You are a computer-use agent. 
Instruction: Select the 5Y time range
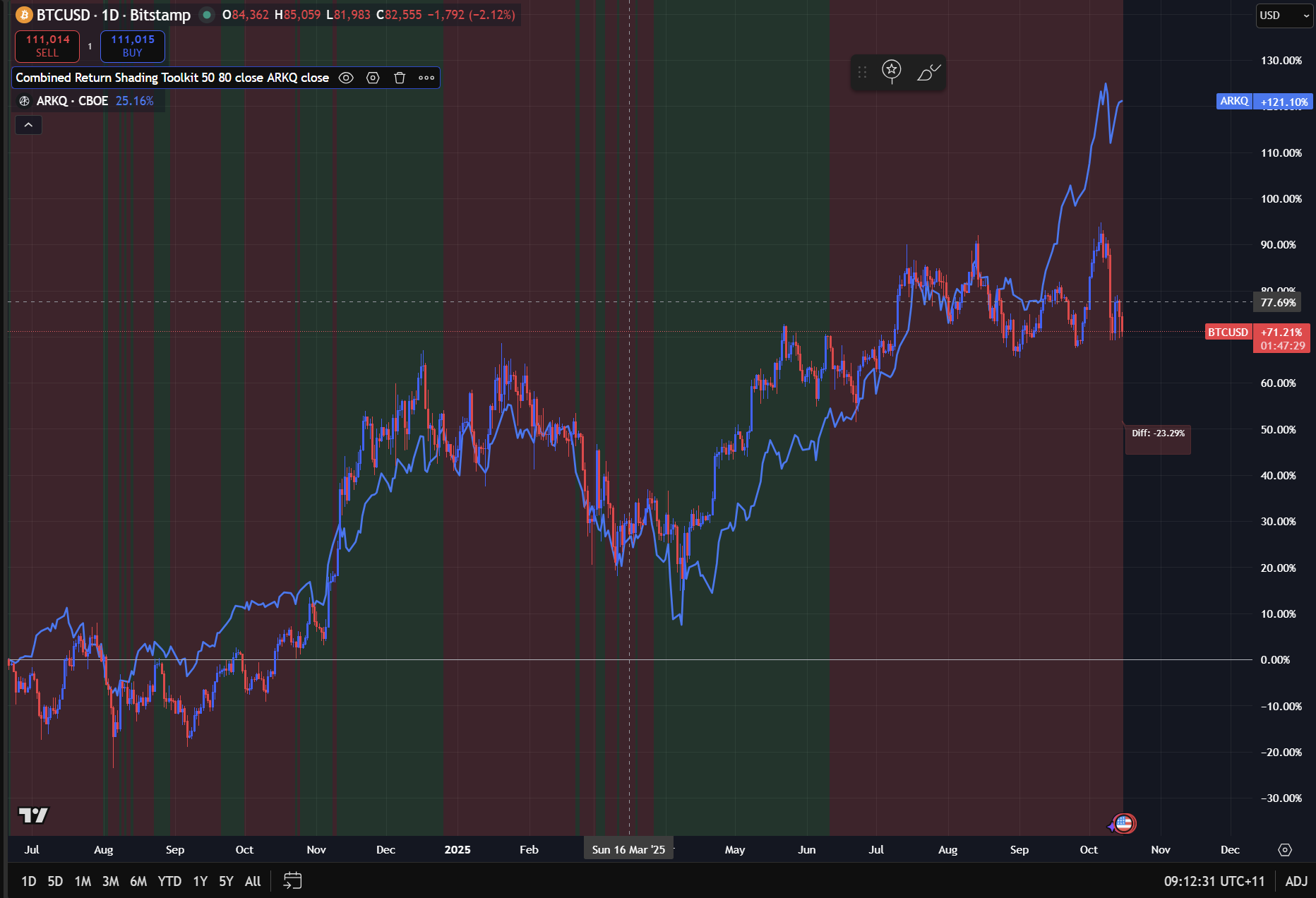[x=226, y=881]
